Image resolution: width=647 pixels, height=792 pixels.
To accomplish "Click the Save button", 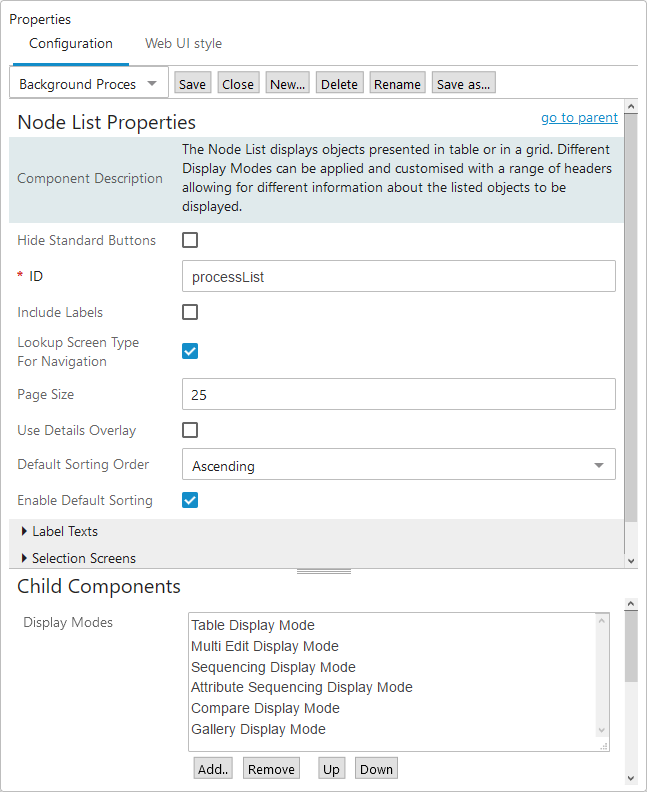I will click(x=192, y=84).
